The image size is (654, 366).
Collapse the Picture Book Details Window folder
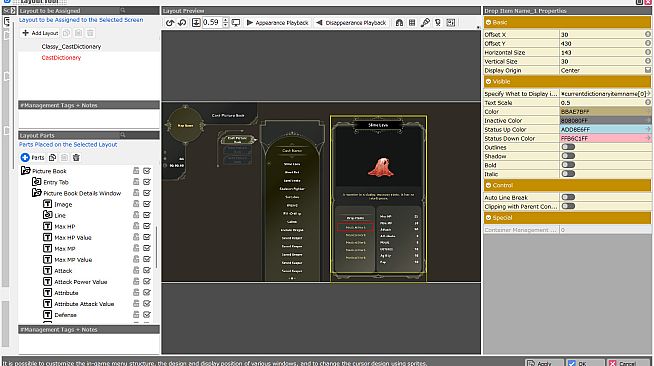pos(37,193)
